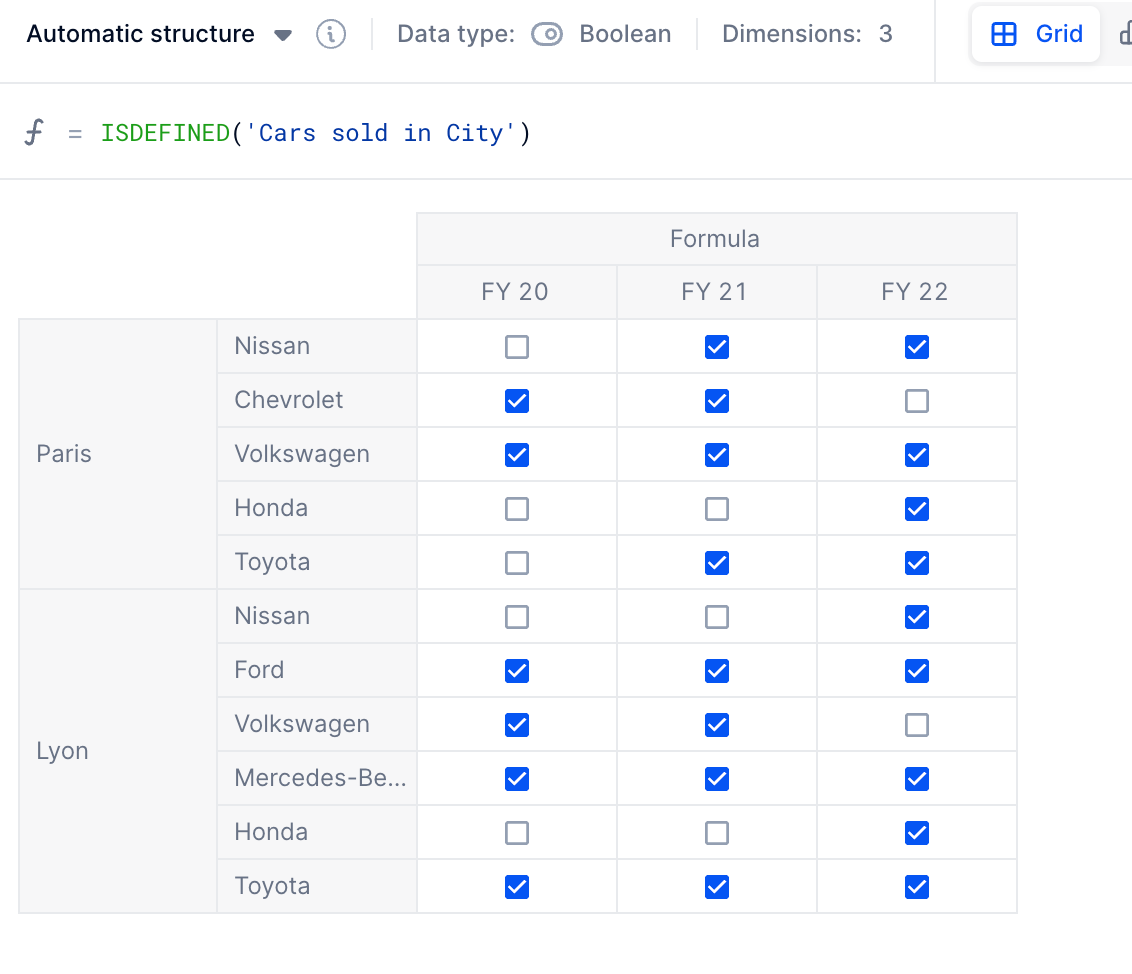Toggle Lyon Volkswagen FY 20 checkbox
This screenshot has height=974, width=1132.
517,725
